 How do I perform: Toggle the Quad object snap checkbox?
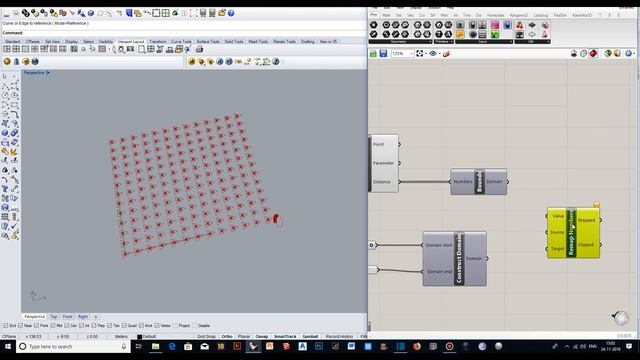(124, 326)
